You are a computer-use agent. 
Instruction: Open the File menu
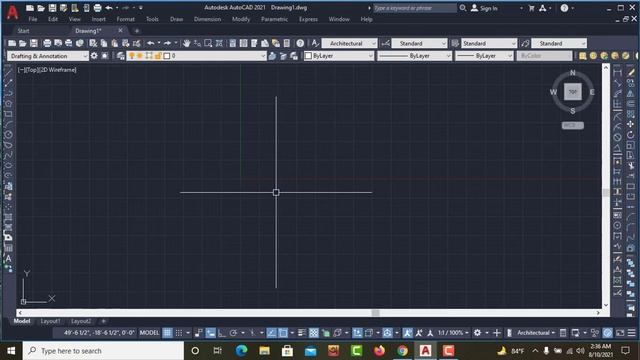[33, 19]
